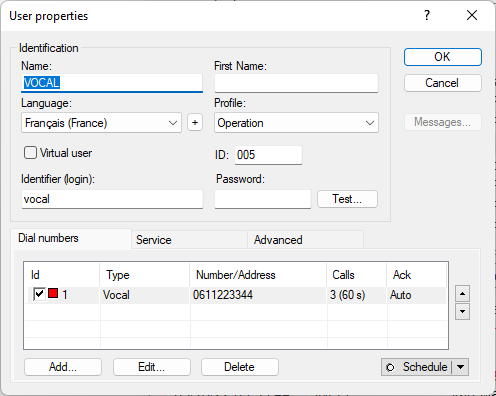Click the Delete button
The image size is (496, 396).
click(x=240, y=367)
